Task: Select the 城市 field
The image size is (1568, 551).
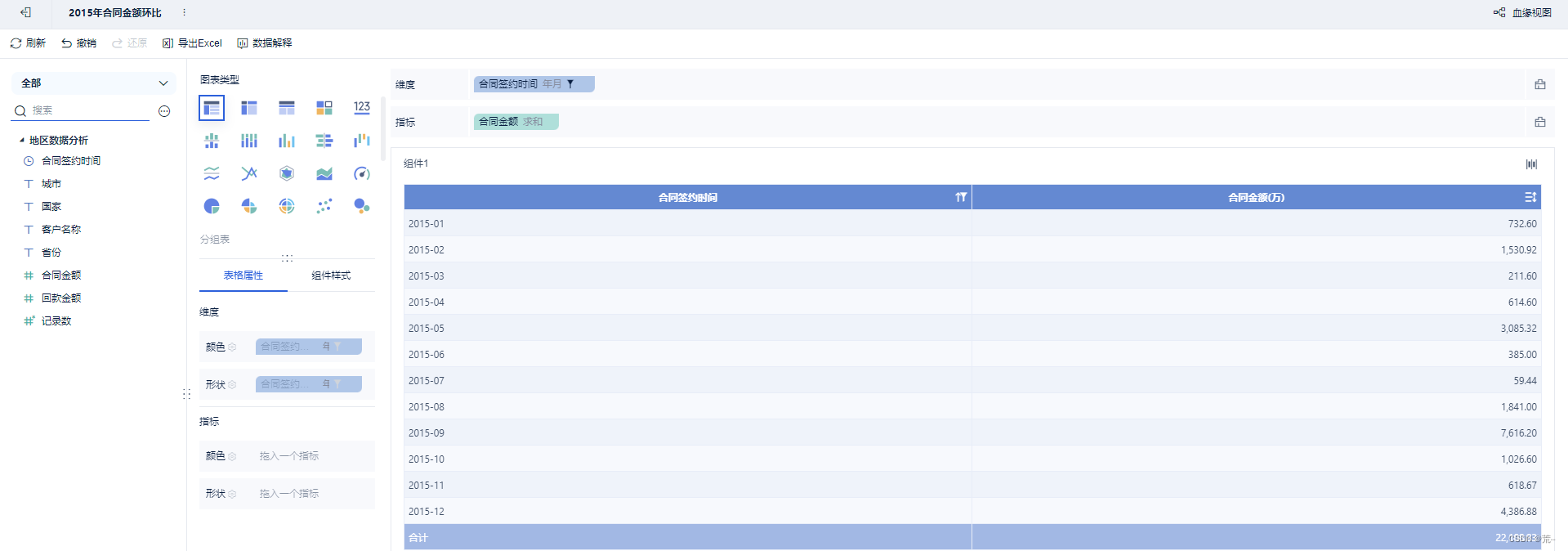Action: point(51,184)
